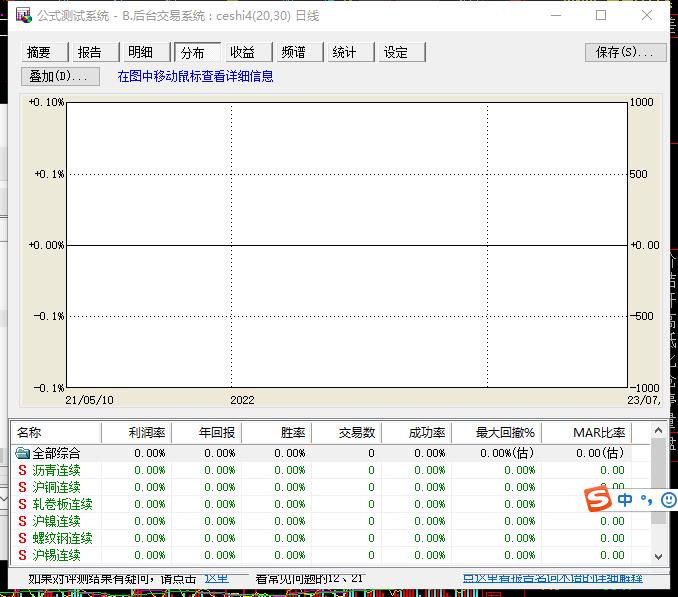Maximize the 公式测试系统 window
The height and width of the screenshot is (597, 678).
click(x=601, y=16)
